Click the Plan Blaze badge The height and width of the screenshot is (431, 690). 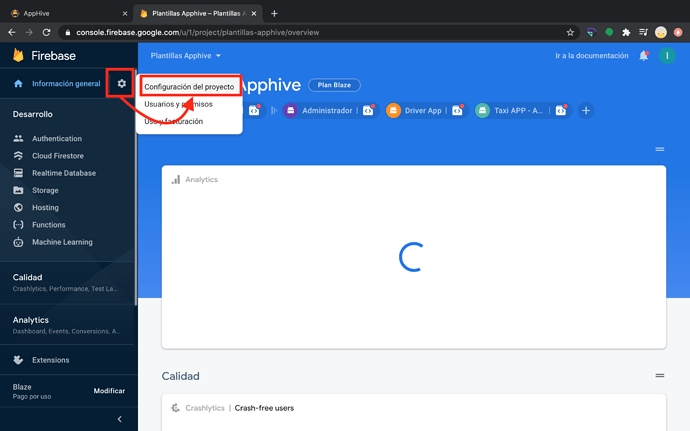334,85
